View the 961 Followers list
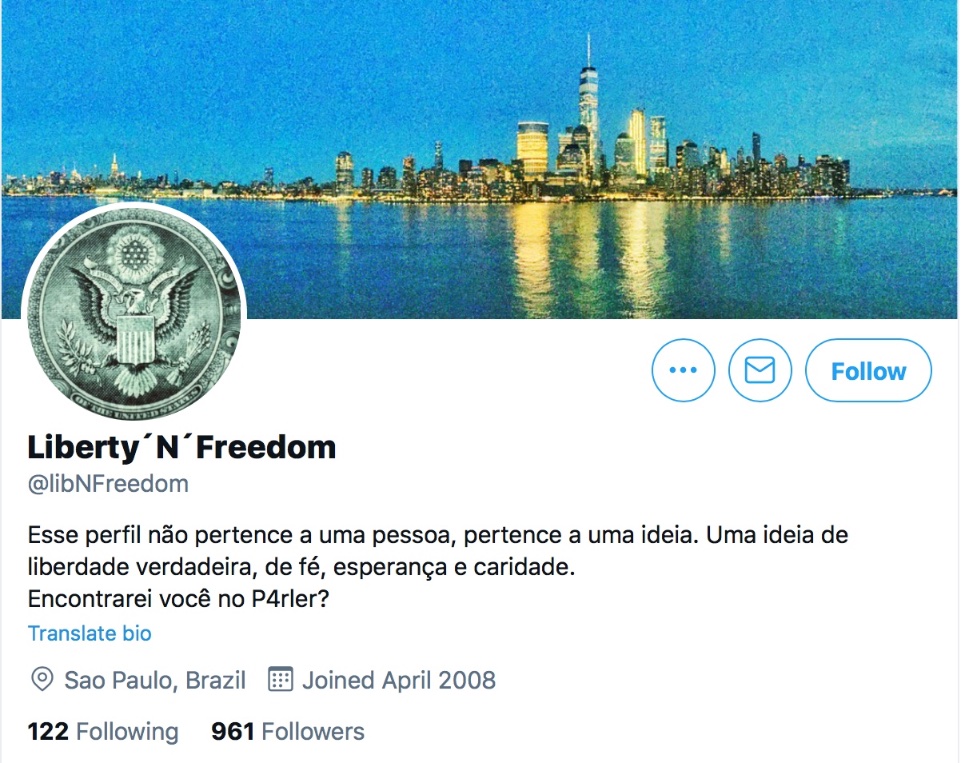Image resolution: width=961 pixels, height=763 pixels. pyautogui.click(x=287, y=731)
